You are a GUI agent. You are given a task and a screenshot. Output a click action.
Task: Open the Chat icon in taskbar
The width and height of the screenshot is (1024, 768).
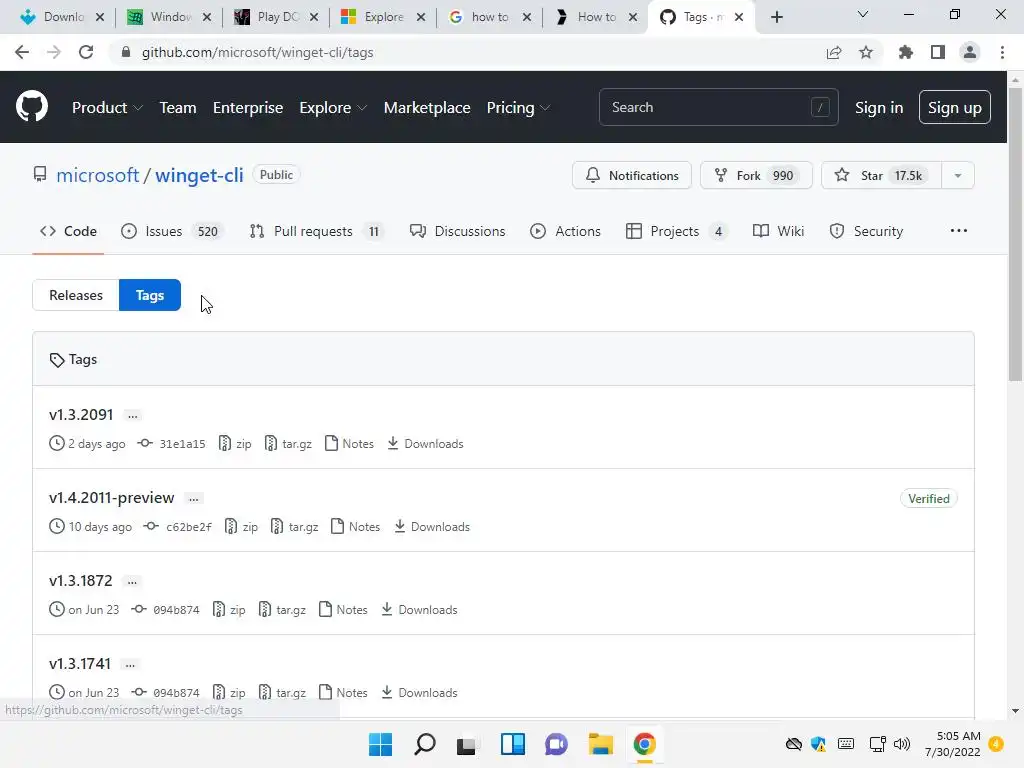coord(556,744)
